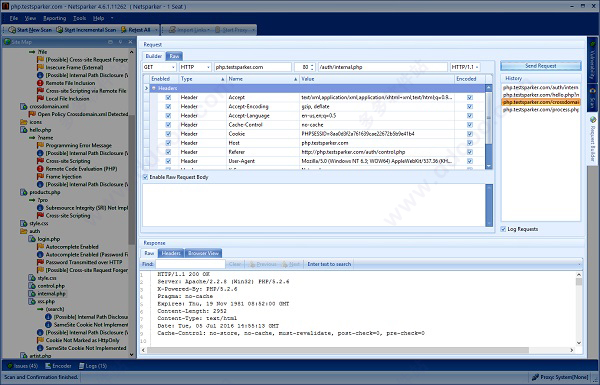Toggle Encoded checkbox for Cache-Control header

coord(470,125)
